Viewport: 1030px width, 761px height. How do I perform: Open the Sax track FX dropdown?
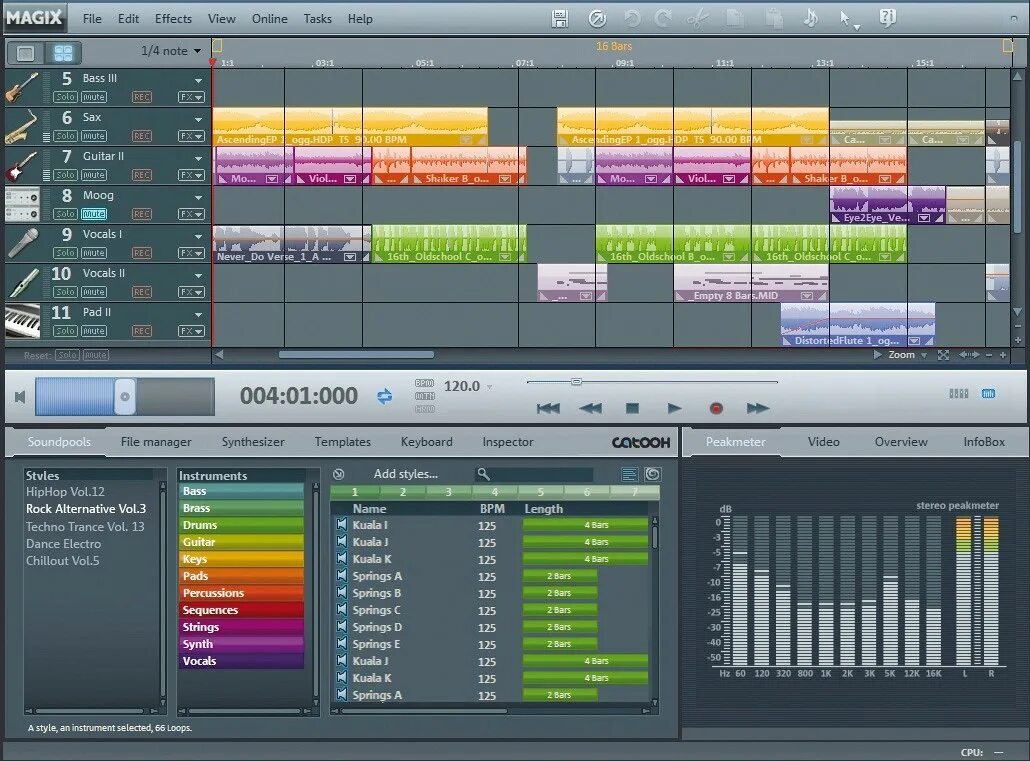pyautogui.click(x=191, y=136)
